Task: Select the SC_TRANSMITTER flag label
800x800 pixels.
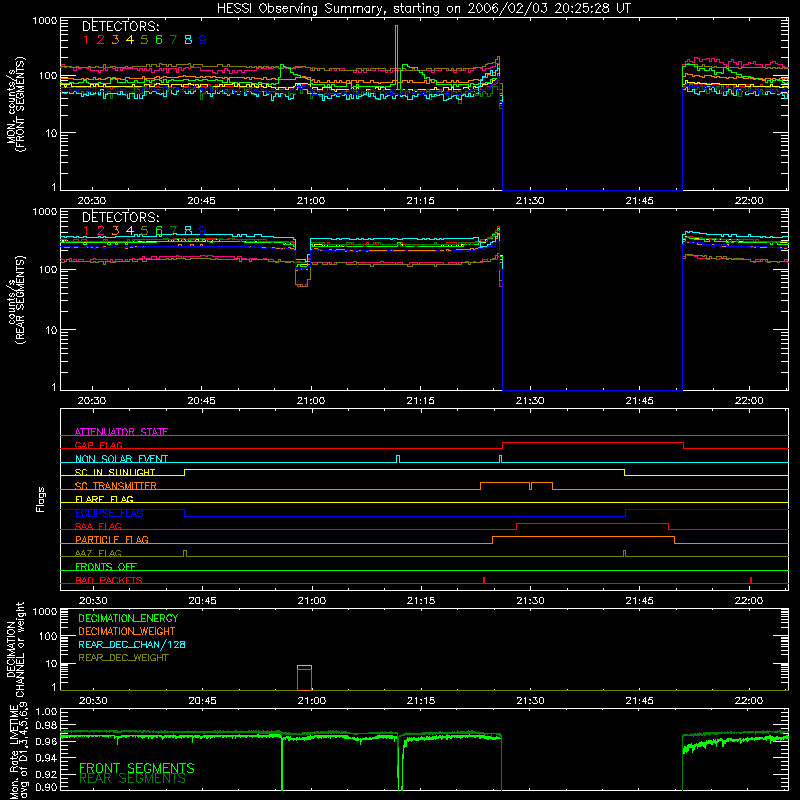Action: [116, 486]
